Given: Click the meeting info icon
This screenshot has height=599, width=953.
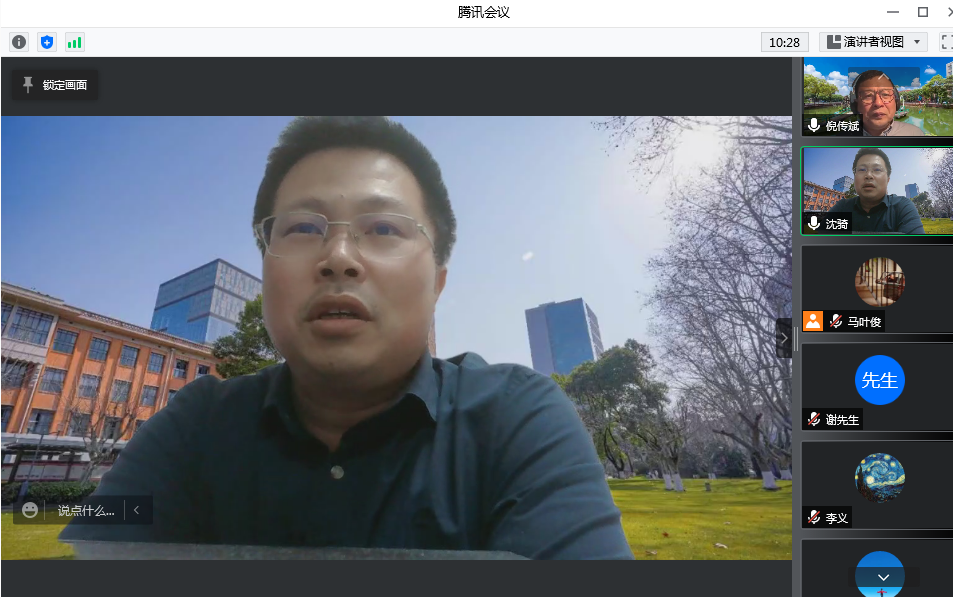Looking at the screenshot, I should tap(19, 42).
